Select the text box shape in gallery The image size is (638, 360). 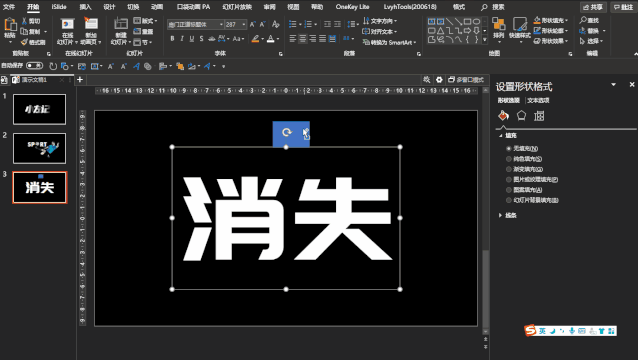click(x=431, y=22)
